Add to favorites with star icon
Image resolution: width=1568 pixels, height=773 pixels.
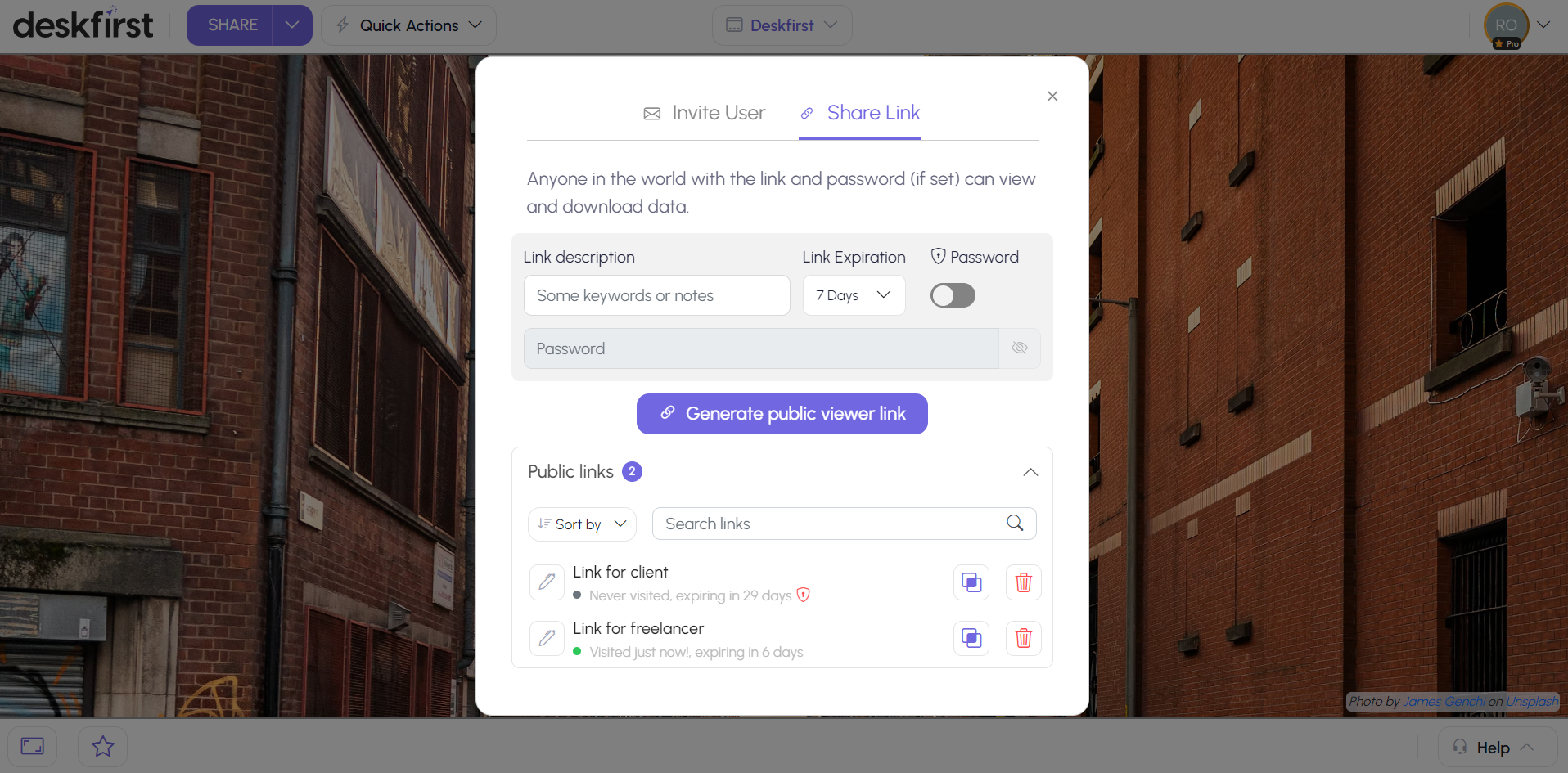point(103,746)
